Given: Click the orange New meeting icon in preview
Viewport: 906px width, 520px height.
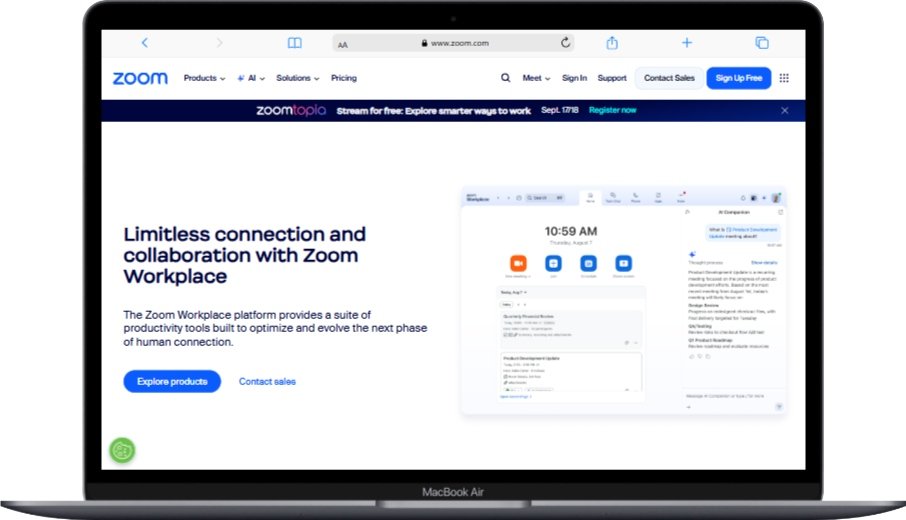Looking at the screenshot, I should [518, 263].
